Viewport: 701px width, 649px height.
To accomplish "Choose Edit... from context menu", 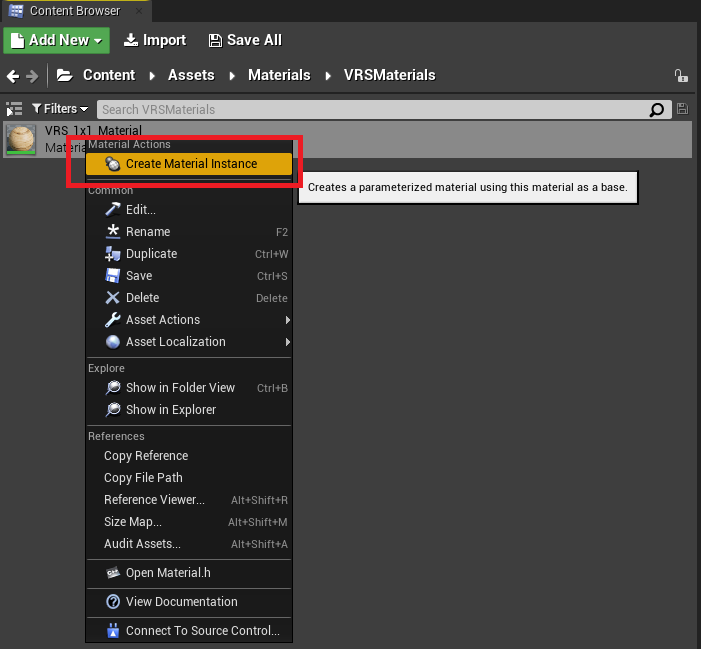I will click(189, 210).
